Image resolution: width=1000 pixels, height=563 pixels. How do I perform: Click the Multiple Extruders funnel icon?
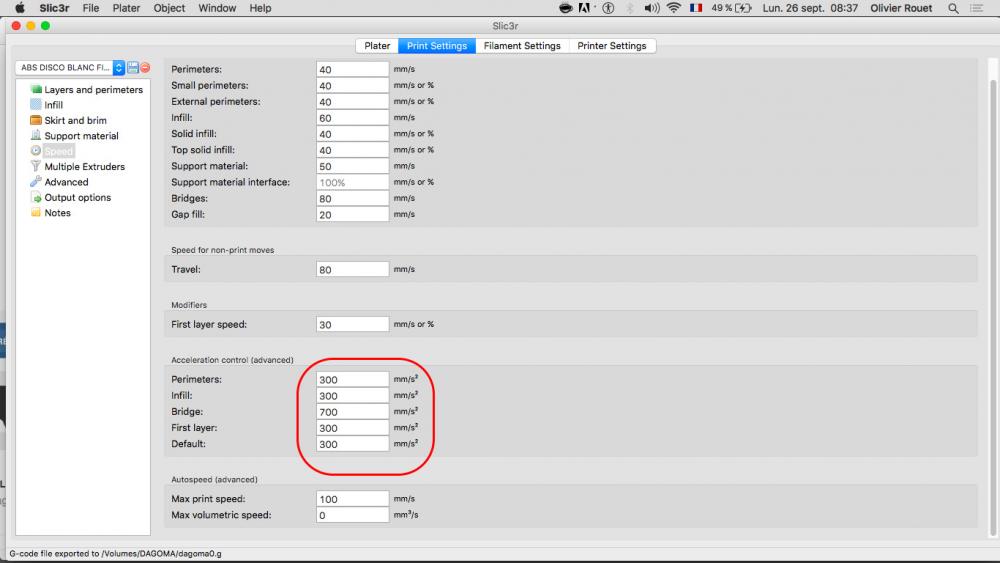[x=36, y=166]
